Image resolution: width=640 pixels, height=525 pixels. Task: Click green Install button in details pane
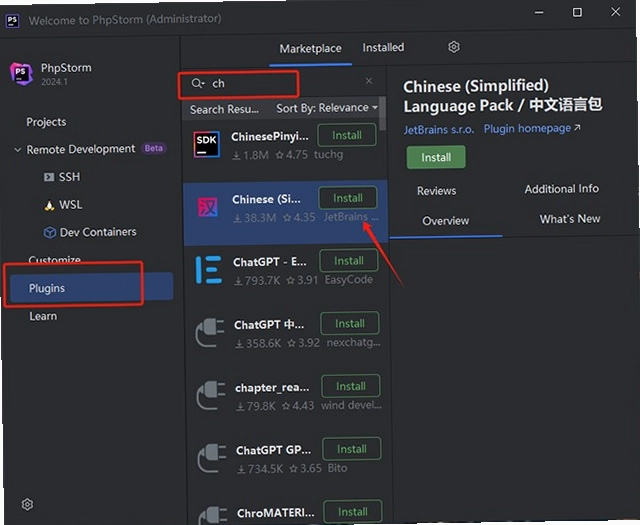pyautogui.click(x=436, y=157)
